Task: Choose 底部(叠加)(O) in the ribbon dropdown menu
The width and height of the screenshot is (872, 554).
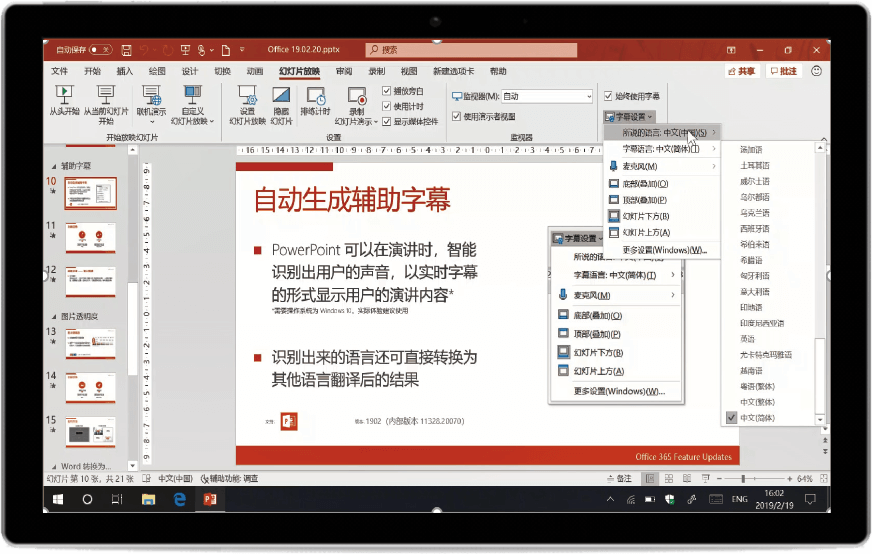Action: (x=662, y=184)
